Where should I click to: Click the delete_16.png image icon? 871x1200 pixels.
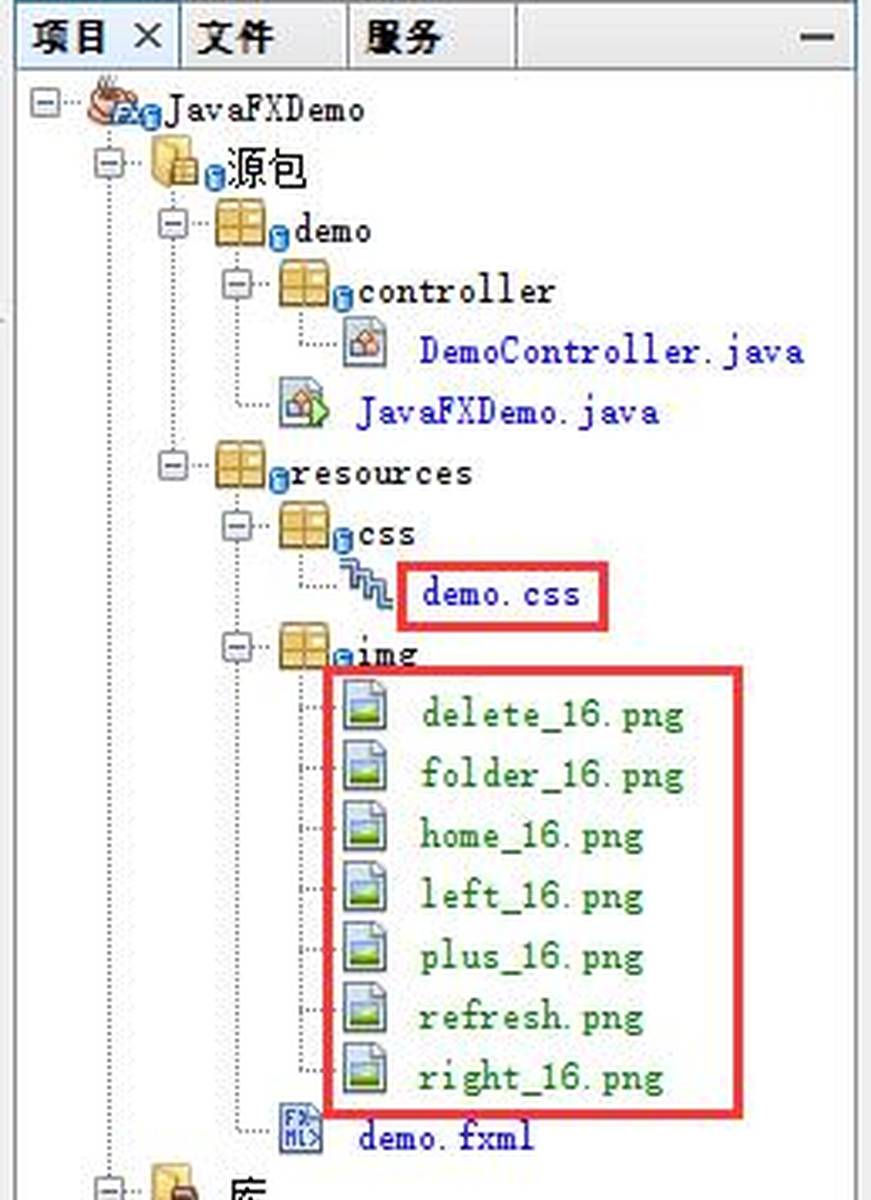click(365, 707)
